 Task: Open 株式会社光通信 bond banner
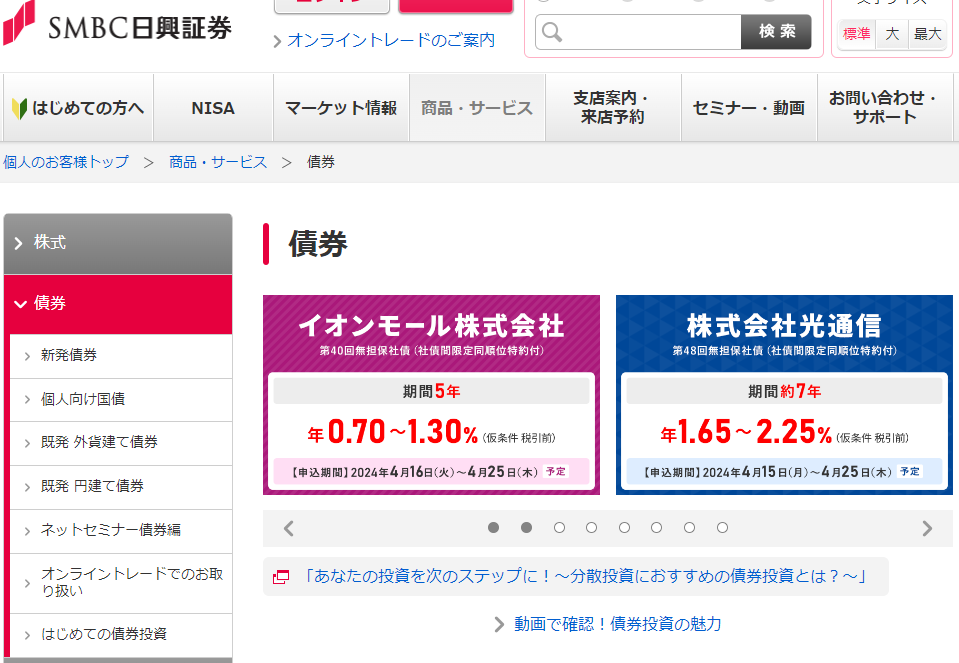point(784,395)
